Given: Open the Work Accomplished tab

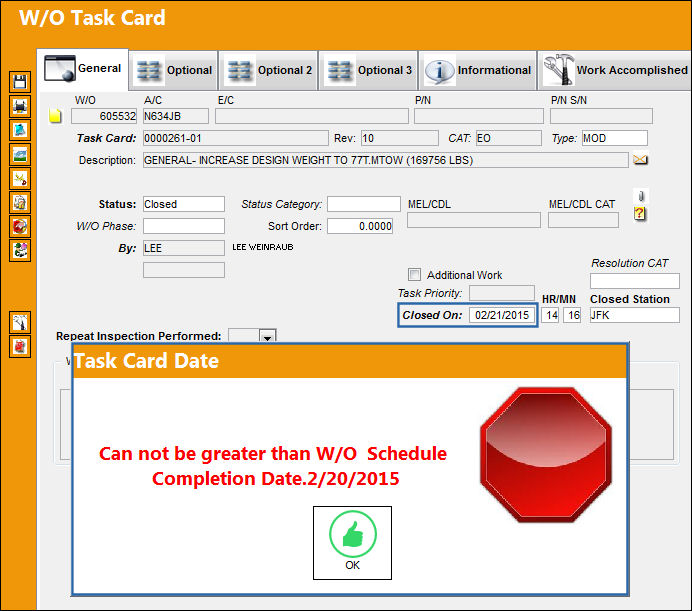Looking at the screenshot, I should tap(615, 71).
